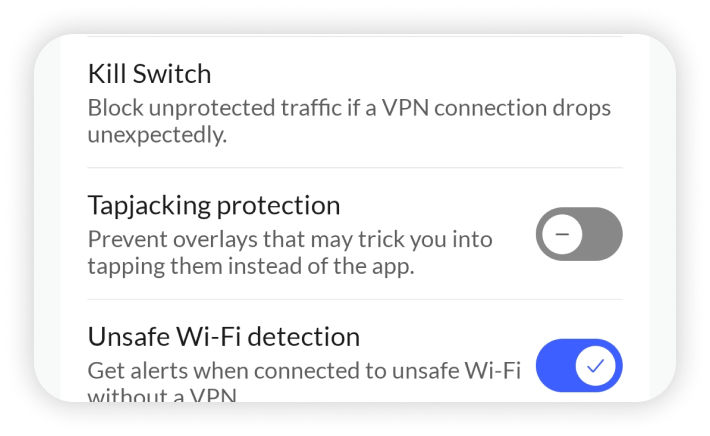Screen dimensions: 710x436
Task: Click the "unexpectedly." word under Kill Switch
Action: pos(157,134)
